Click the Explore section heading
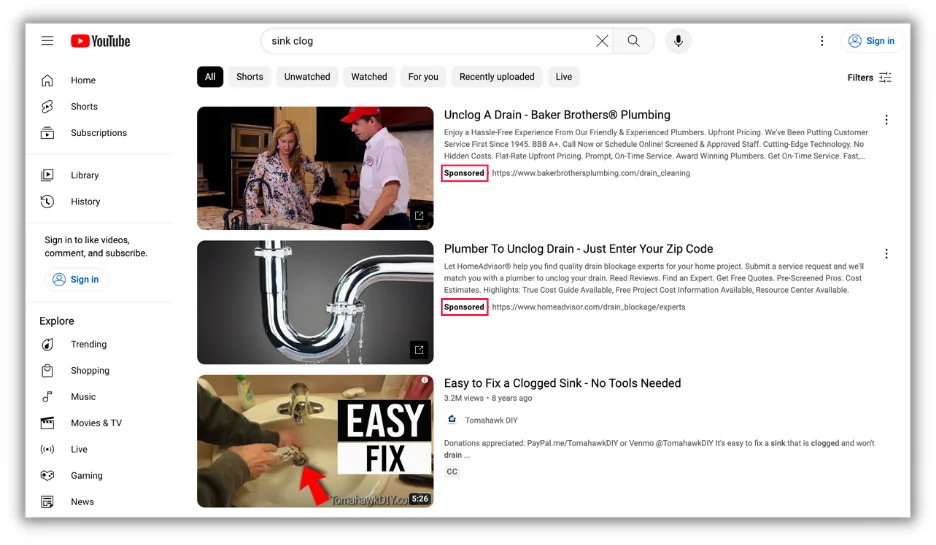936x545 pixels. [57, 321]
